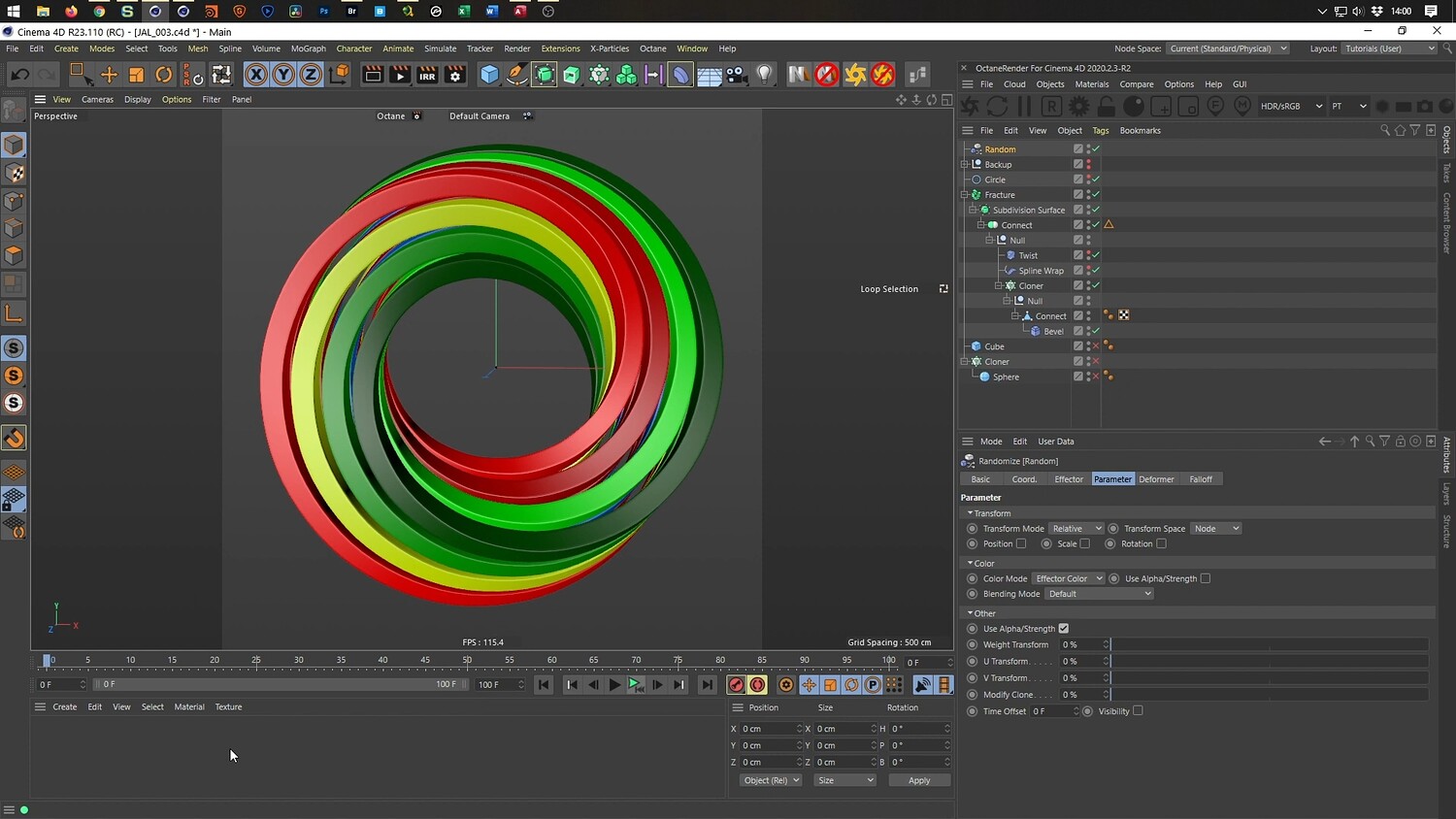Click the Undo arrow in the top toolbar

tap(19, 75)
